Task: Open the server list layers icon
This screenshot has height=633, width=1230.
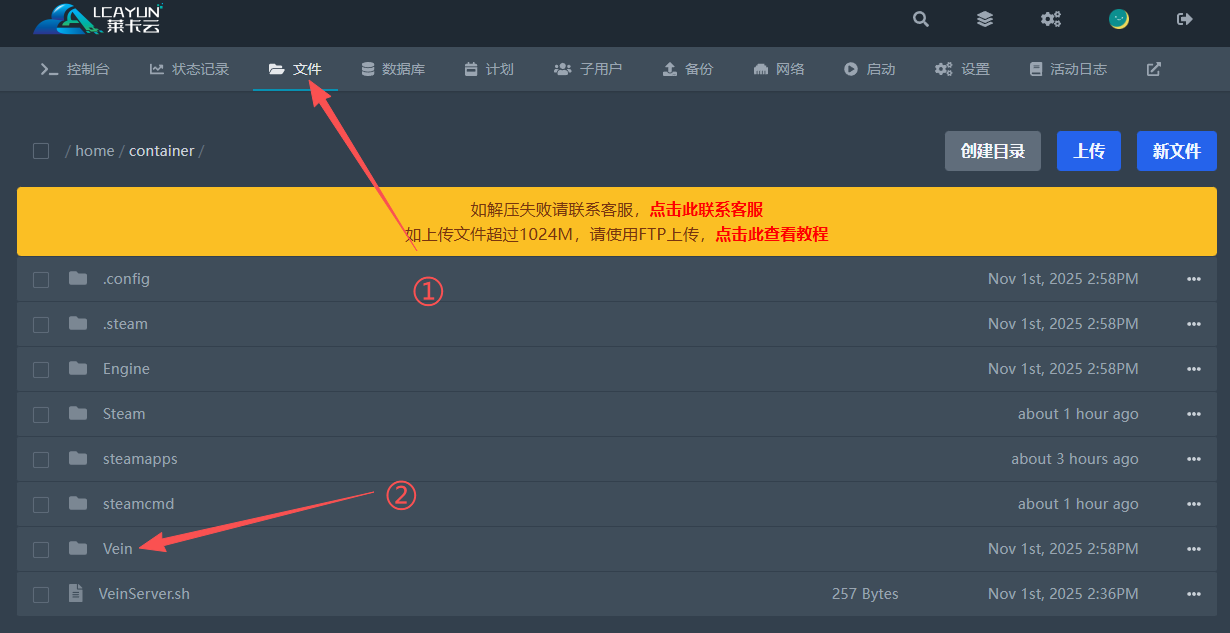Action: [985, 19]
